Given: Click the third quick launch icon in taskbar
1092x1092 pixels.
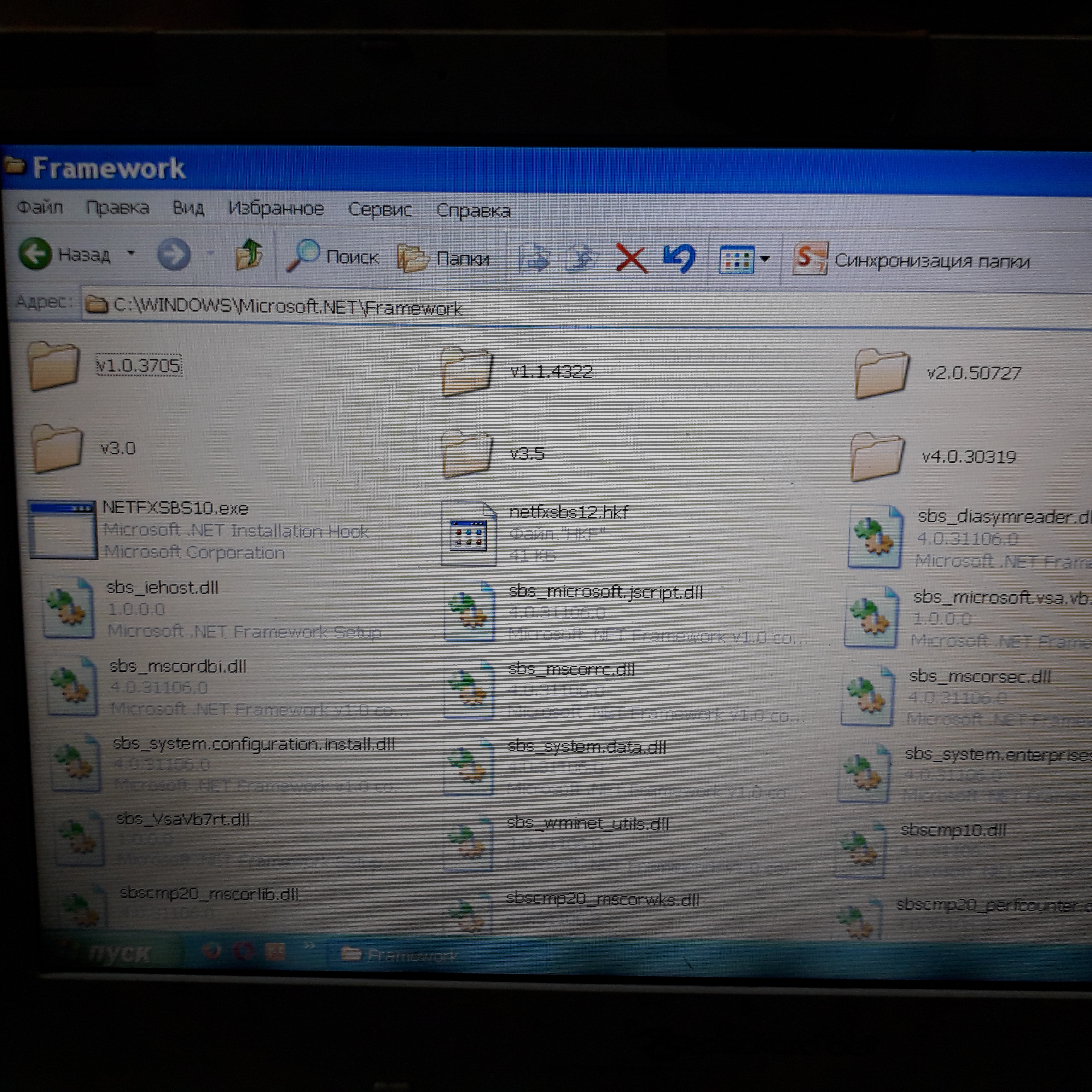Looking at the screenshot, I should point(275,952).
